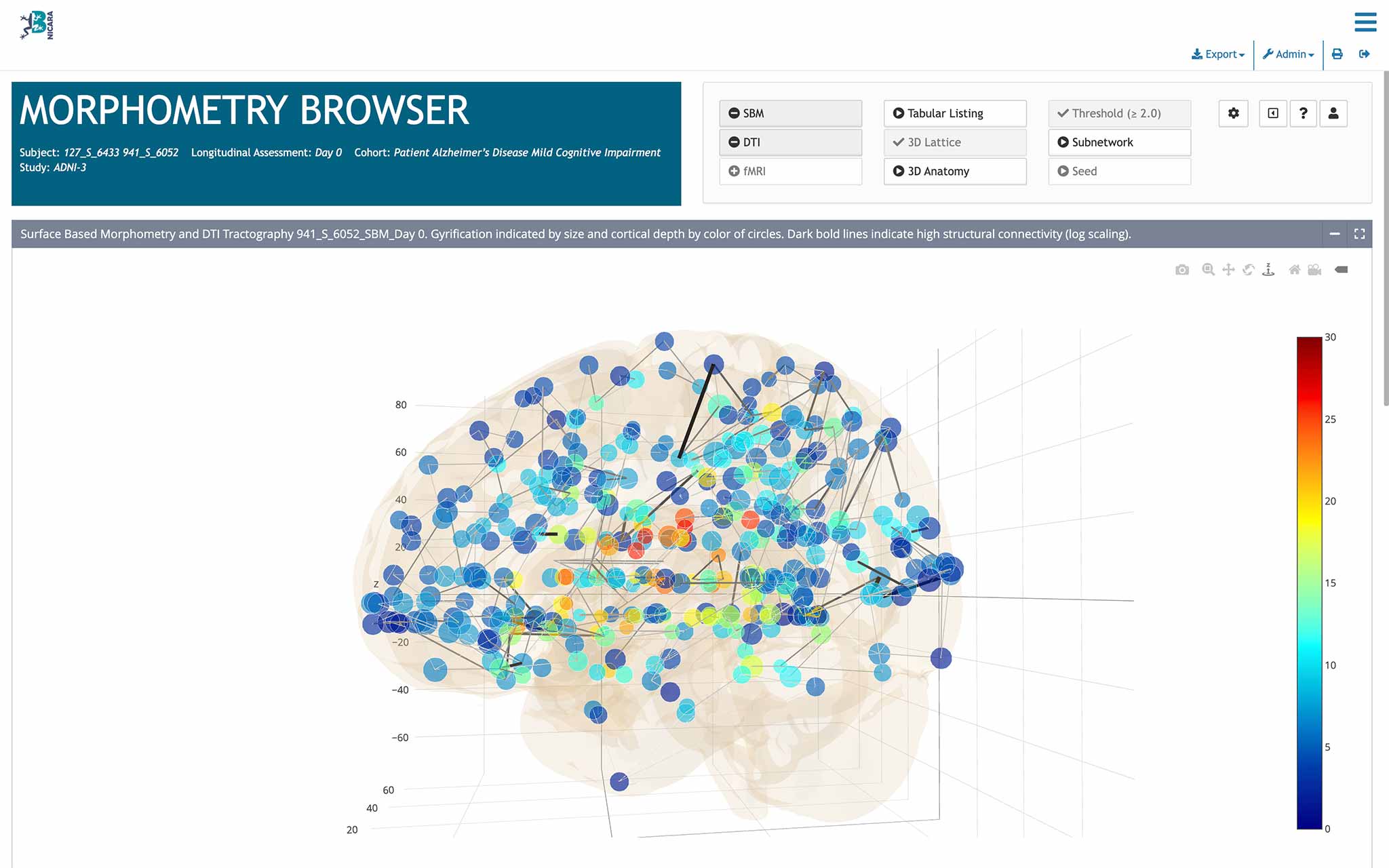Add the fMRI layer
Screen dimensions: 1389x868
(x=790, y=172)
